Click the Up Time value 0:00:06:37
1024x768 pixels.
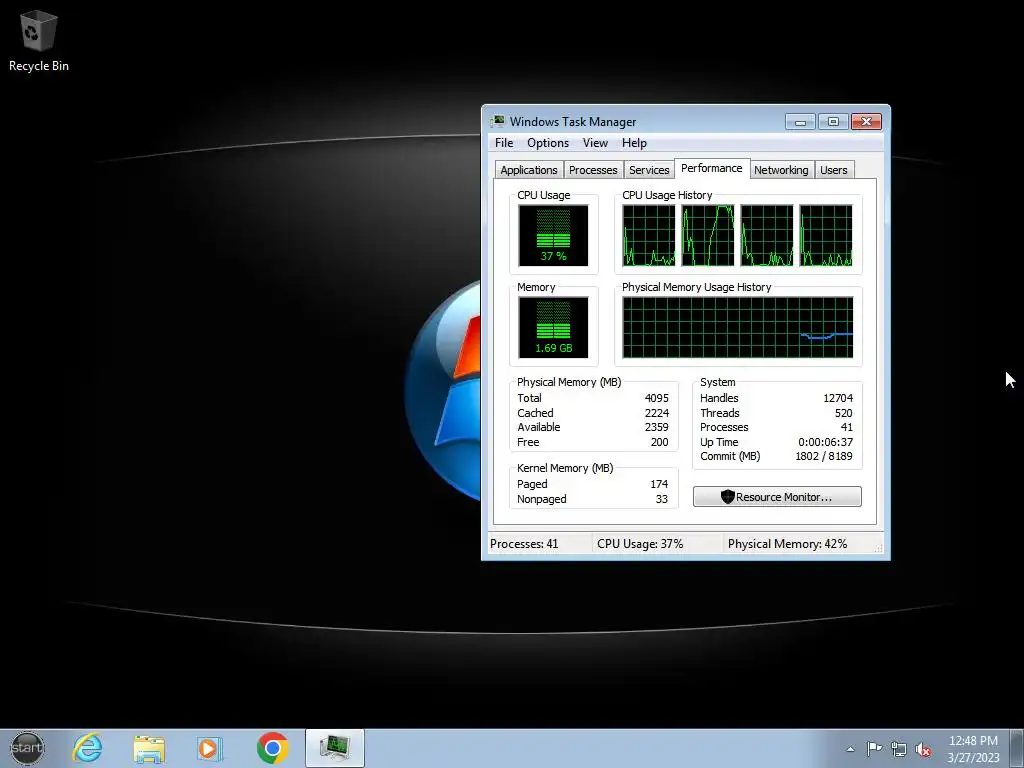(825, 442)
